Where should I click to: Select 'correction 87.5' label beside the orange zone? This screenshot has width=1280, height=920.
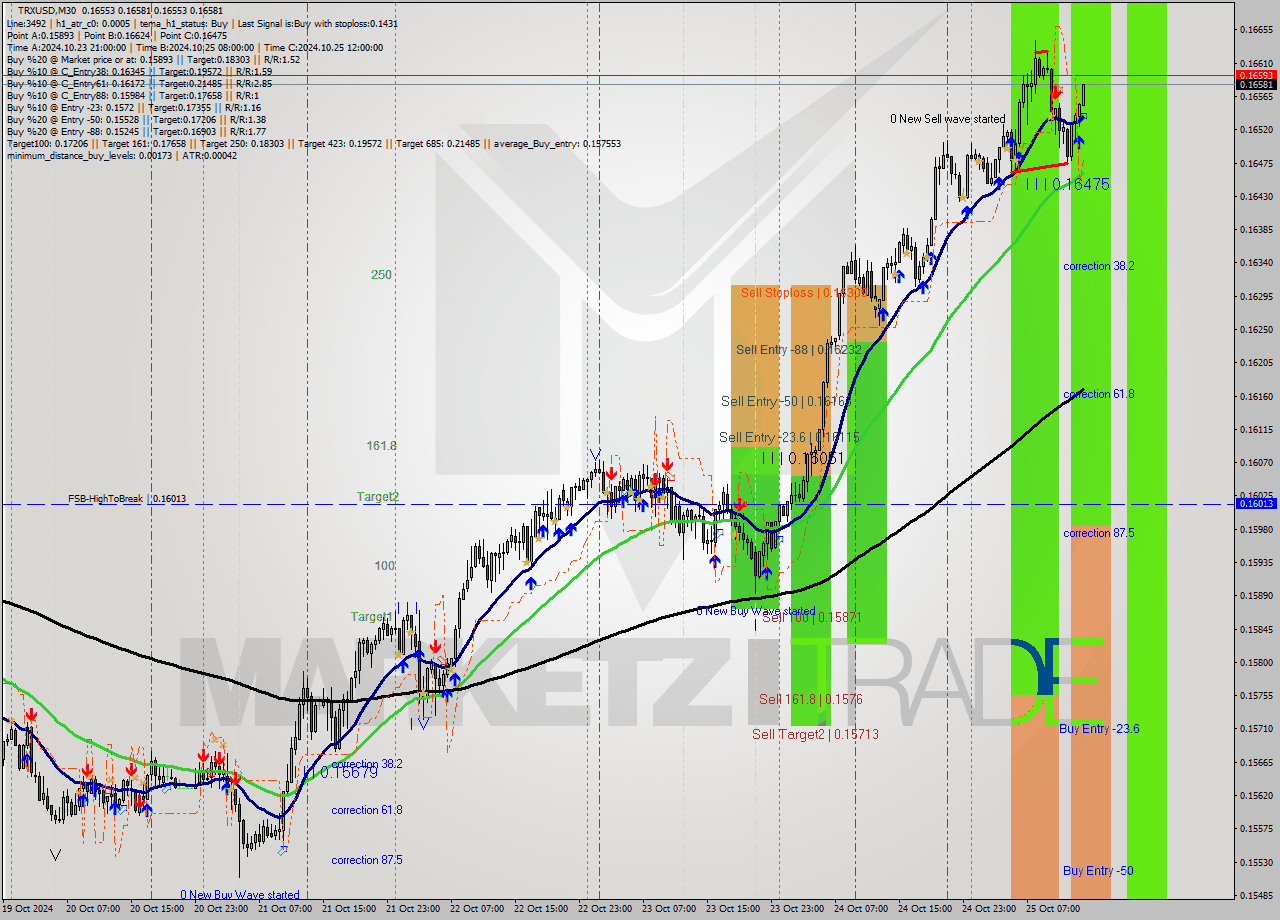[1099, 533]
